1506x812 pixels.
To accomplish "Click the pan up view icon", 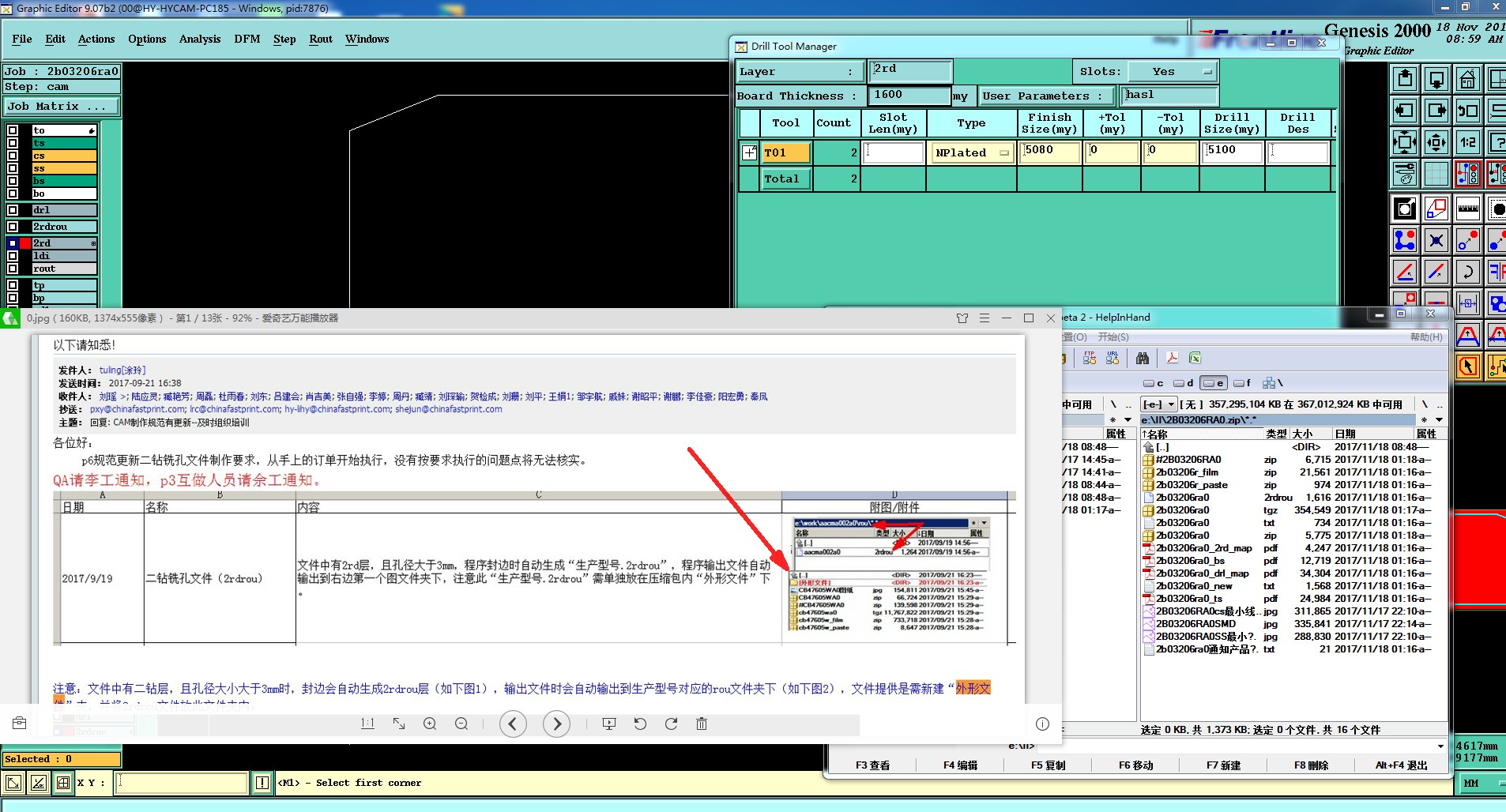I will coord(1404,79).
